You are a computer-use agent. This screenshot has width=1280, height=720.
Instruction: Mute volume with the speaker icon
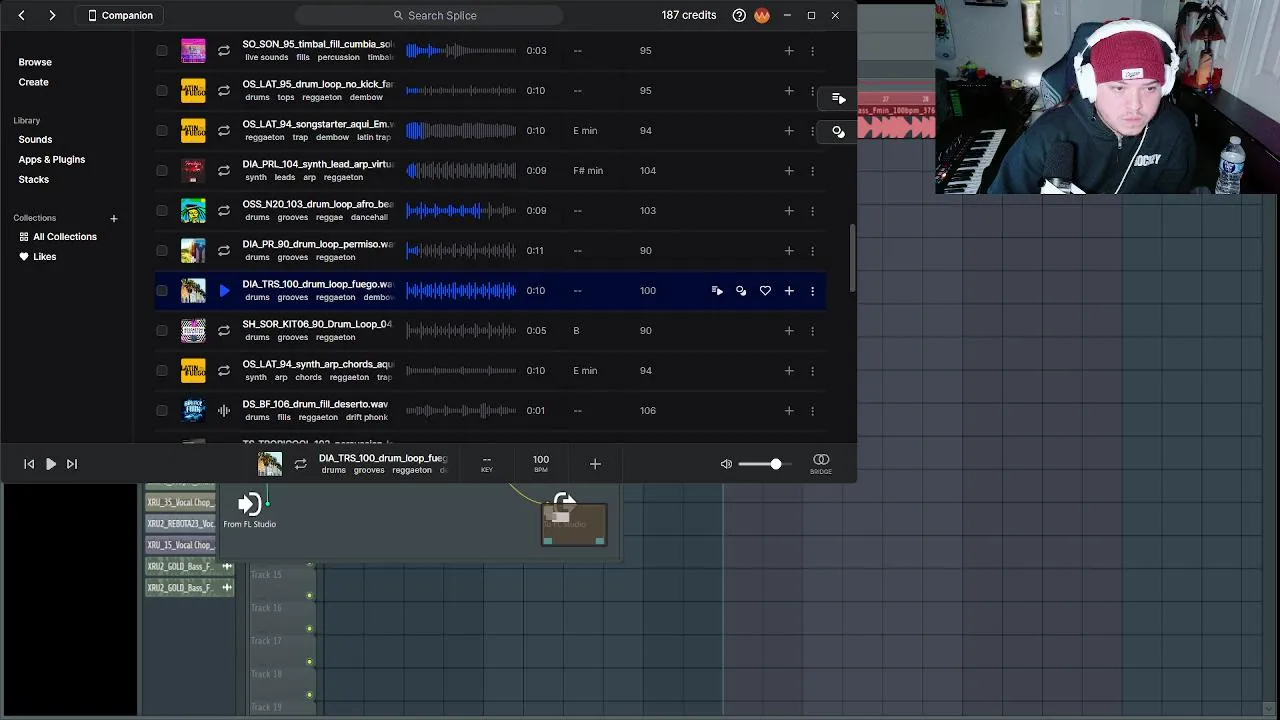(726, 464)
